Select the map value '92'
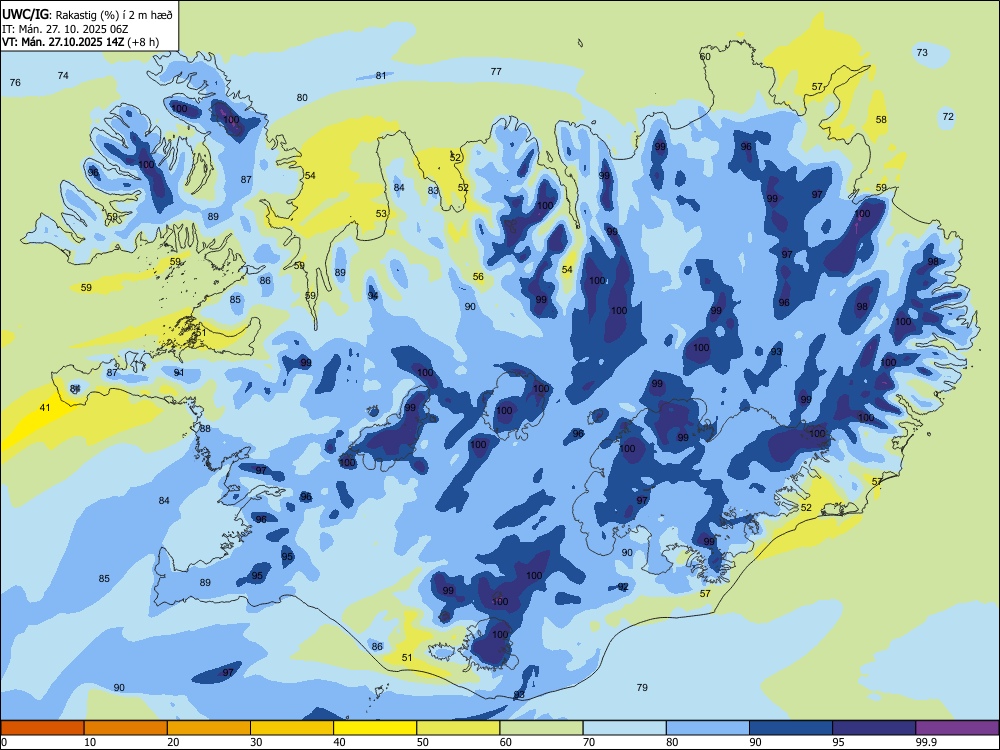This screenshot has height=750, width=1000. [623, 586]
